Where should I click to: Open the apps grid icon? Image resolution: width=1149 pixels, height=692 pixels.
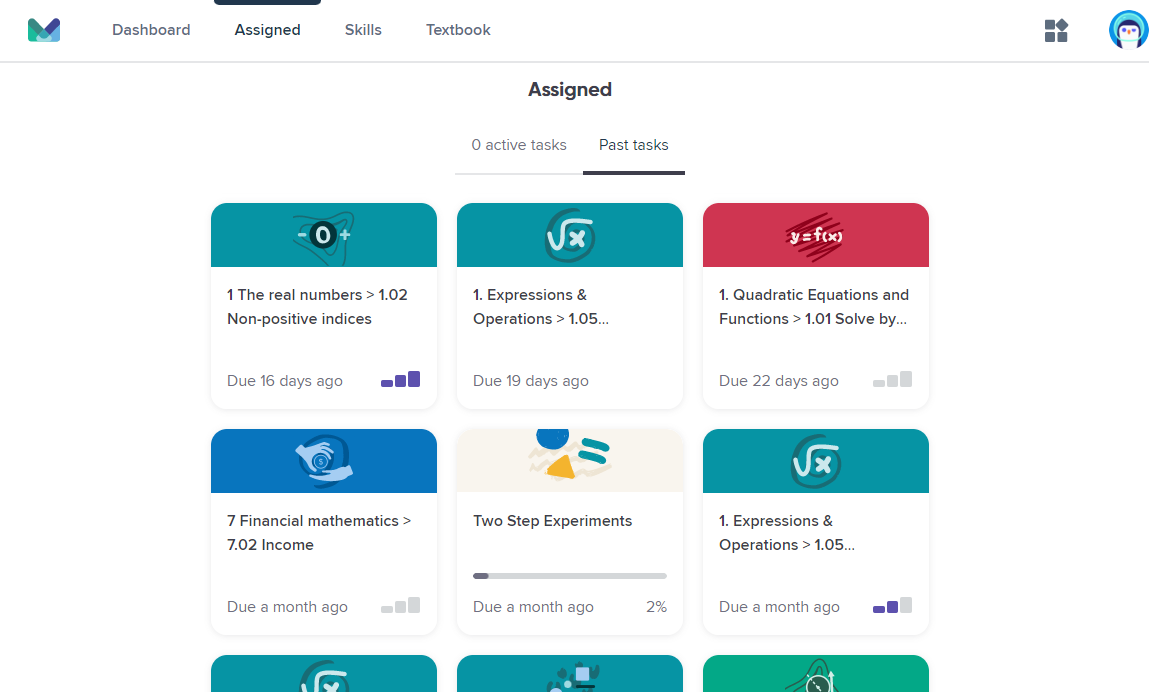1056,30
